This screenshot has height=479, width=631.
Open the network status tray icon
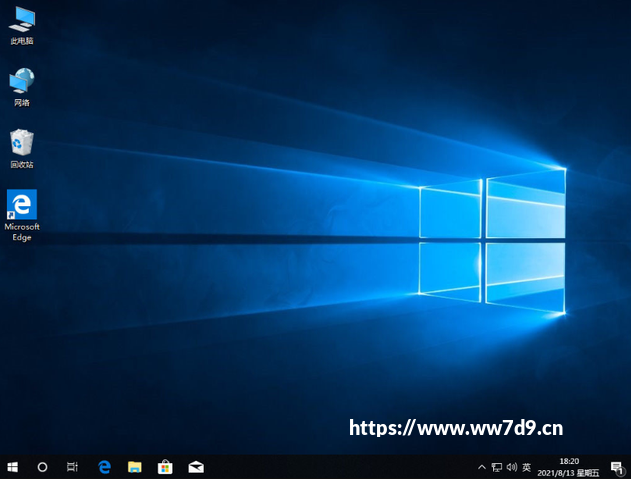click(x=497, y=467)
